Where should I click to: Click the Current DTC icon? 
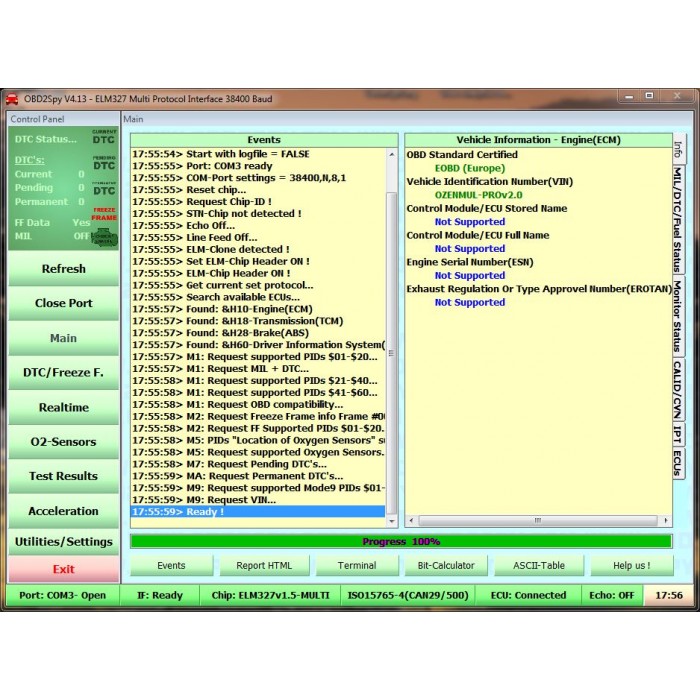pos(104,138)
